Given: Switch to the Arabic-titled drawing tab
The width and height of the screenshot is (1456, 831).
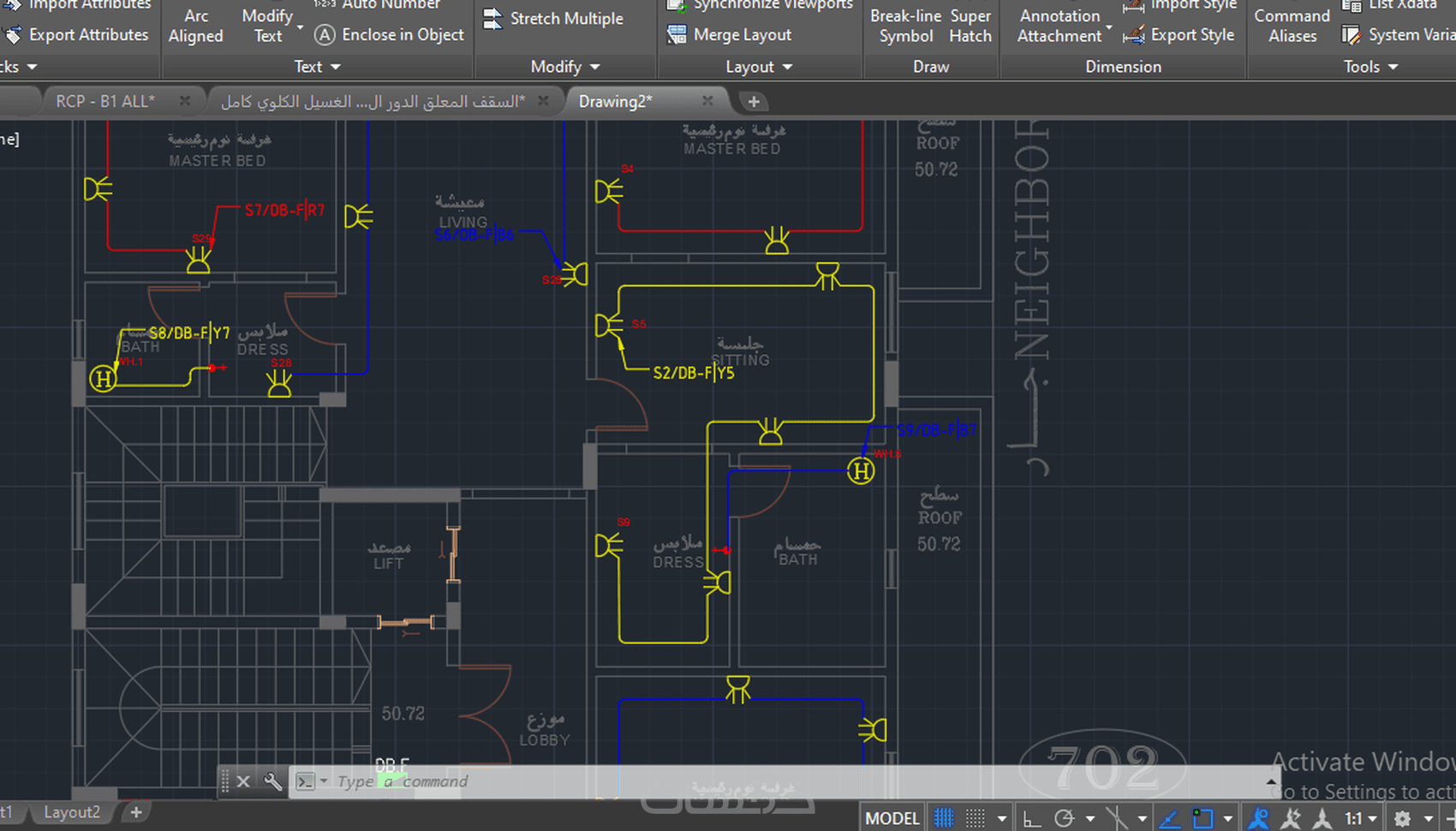Looking at the screenshot, I should click(373, 101).
